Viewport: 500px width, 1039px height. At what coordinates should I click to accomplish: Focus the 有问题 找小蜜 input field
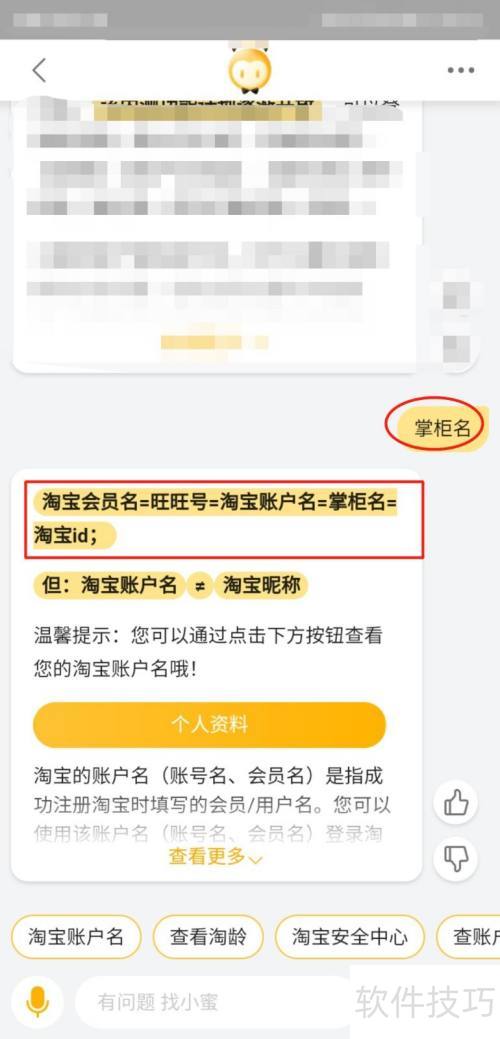[x=212, y=1001]
